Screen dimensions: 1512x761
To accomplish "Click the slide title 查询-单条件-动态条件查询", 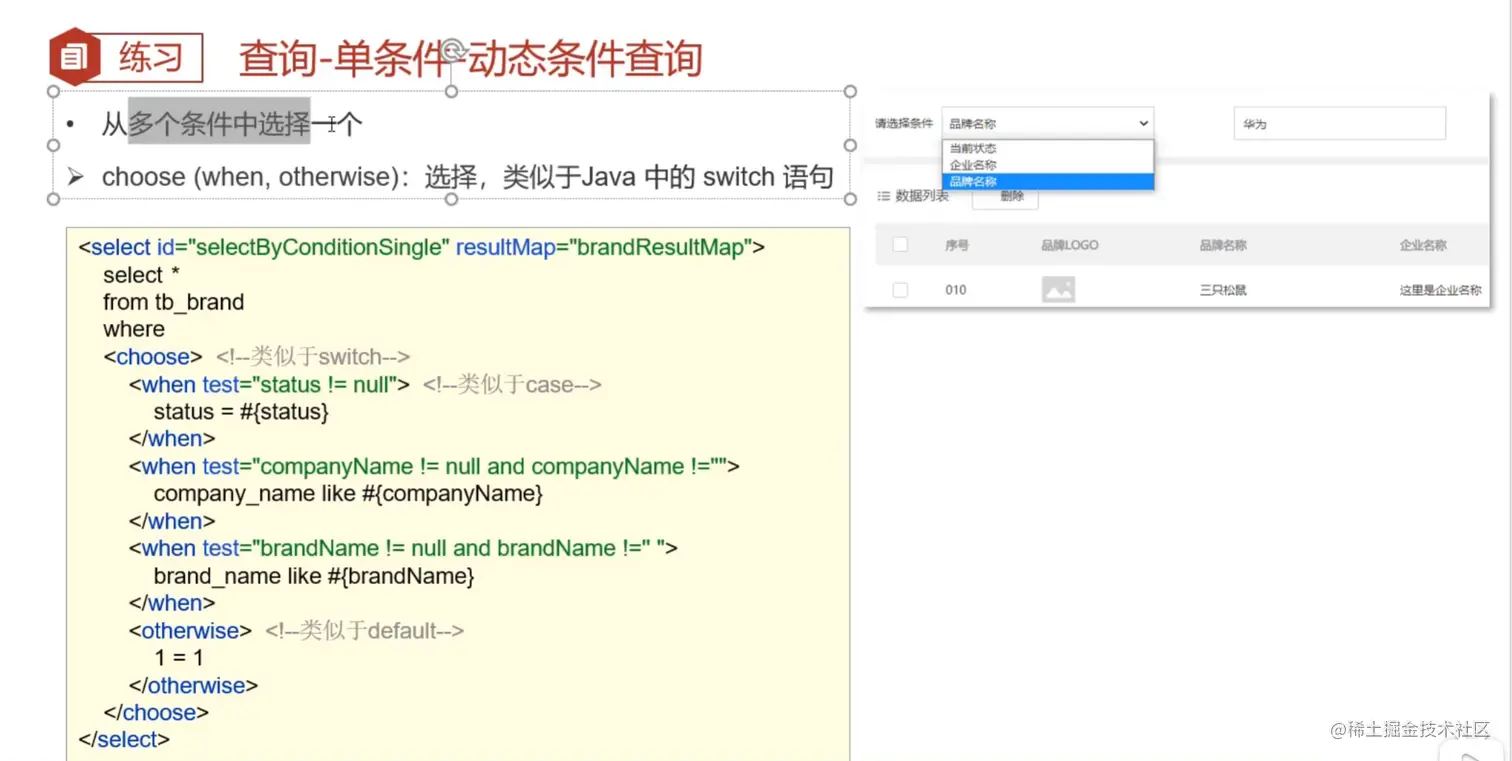I will (x=470, y=59).
